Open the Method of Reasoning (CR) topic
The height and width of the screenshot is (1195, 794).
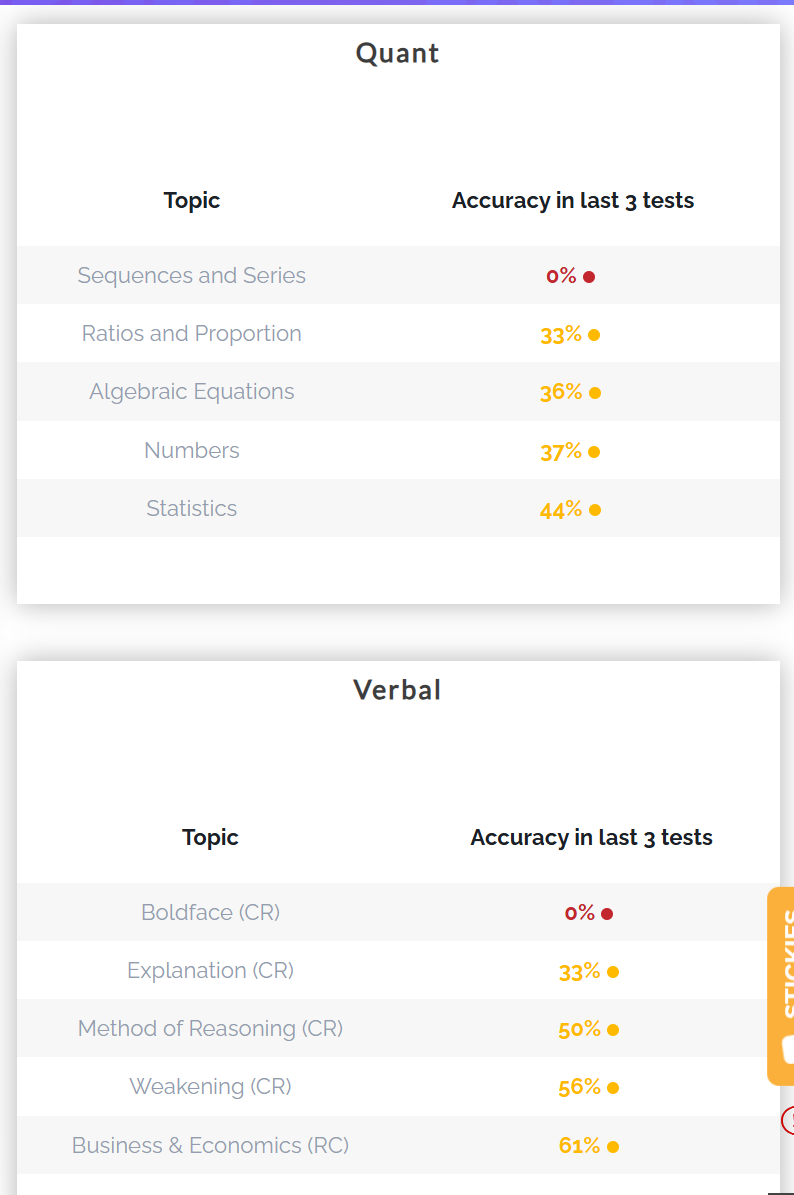pyautogui.click(x=210, y=1028)
